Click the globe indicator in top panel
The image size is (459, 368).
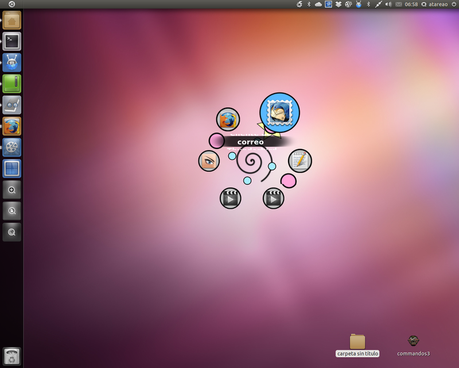pos(348,4)
